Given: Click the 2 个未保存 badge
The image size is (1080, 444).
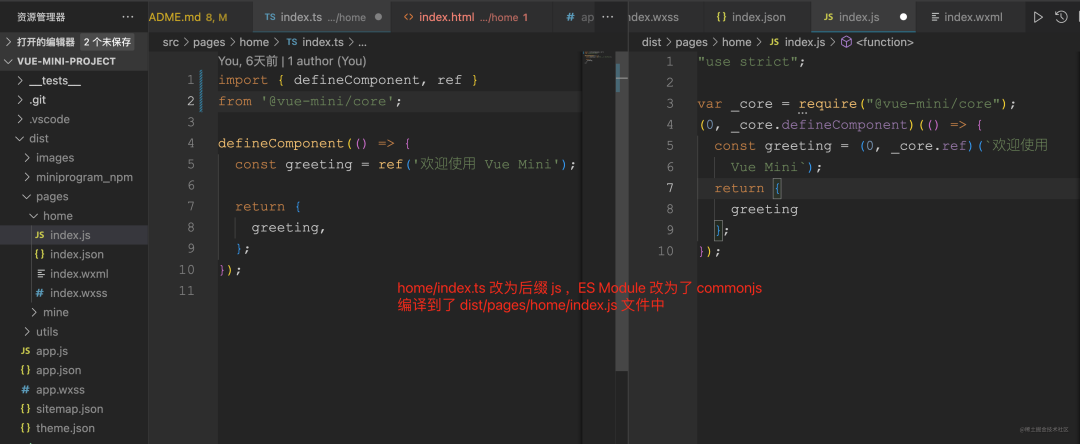Looking at the screenshot, I should pos(107,42).
